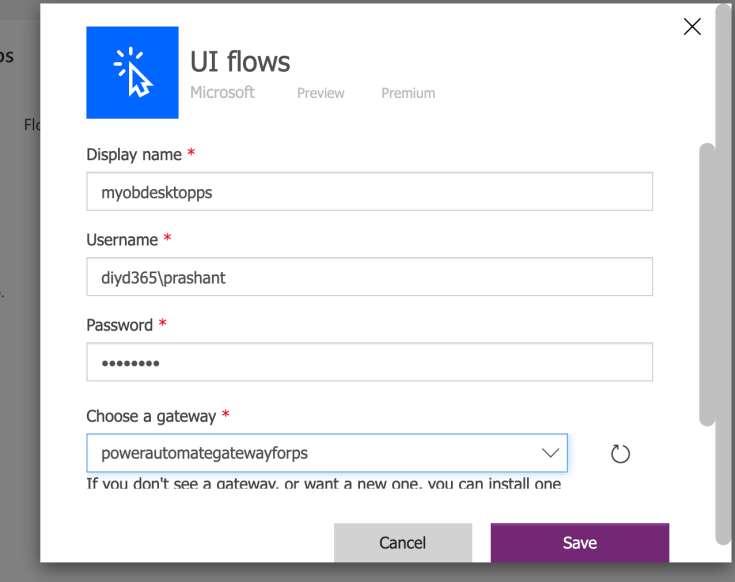The height and width of the screenshot is (582, 735).
Task: Click the UI flows connector logo
Action: click(x=132, y=73)
